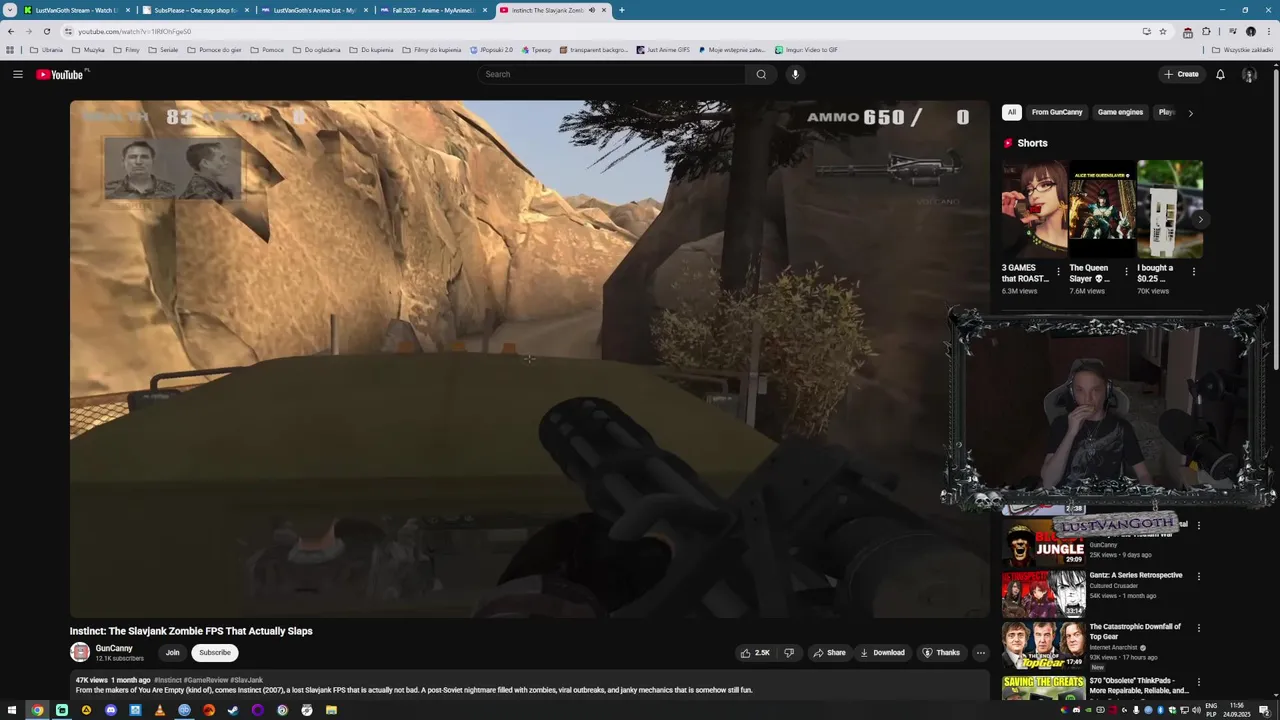
Task: Open the Chrome apps grid shortcut
Action: coord(10,49)
